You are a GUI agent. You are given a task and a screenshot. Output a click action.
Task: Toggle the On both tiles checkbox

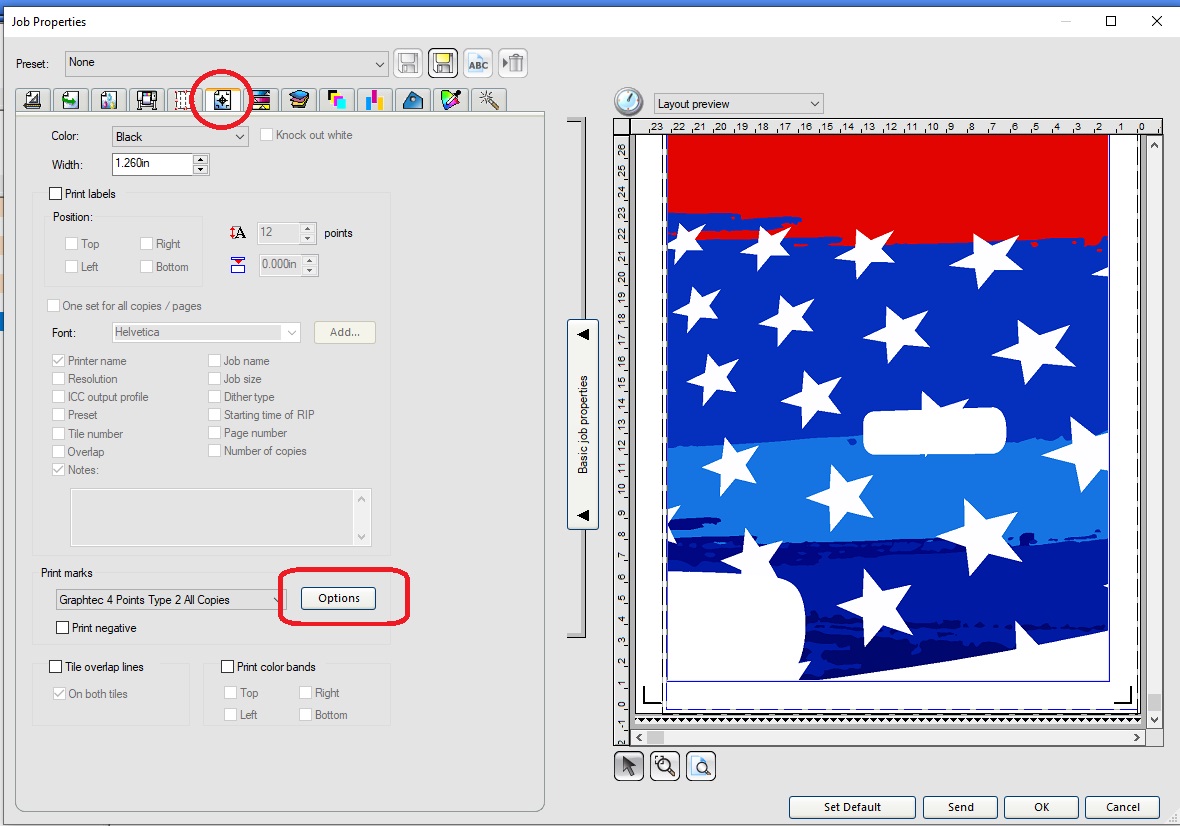pyautogui.click(x=59, y=694)
